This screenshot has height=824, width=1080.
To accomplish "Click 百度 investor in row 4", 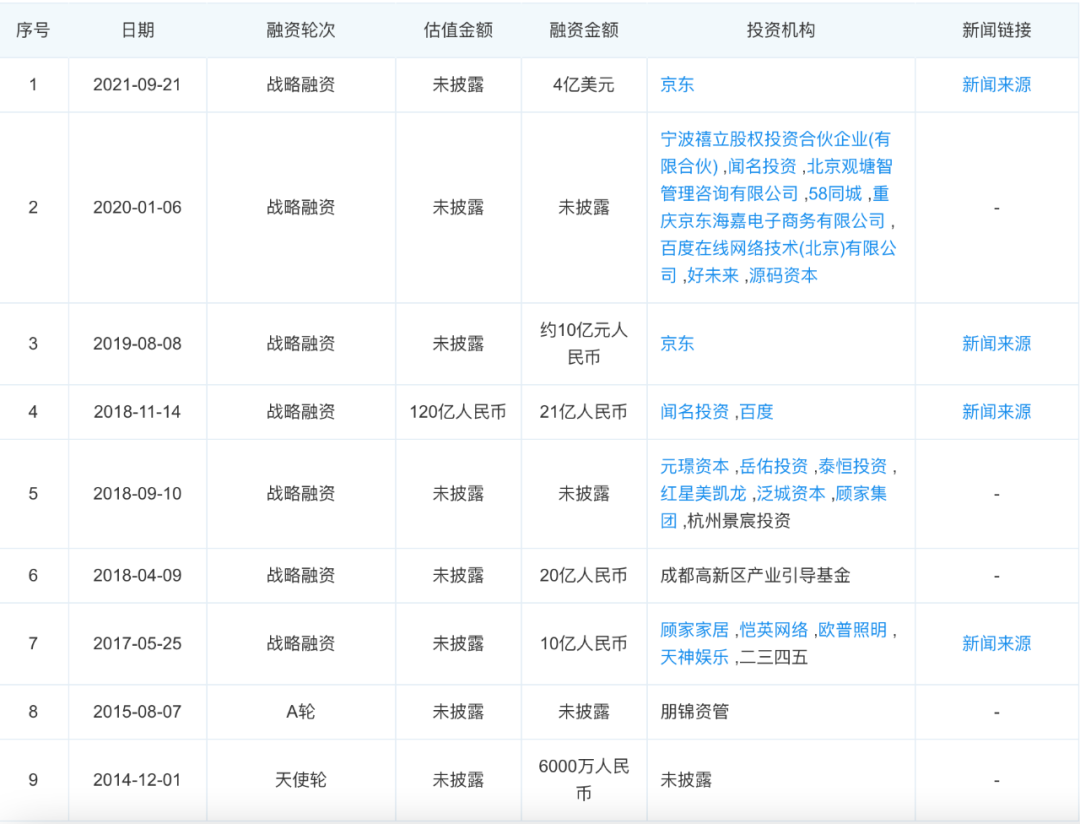I will point(757,411).
